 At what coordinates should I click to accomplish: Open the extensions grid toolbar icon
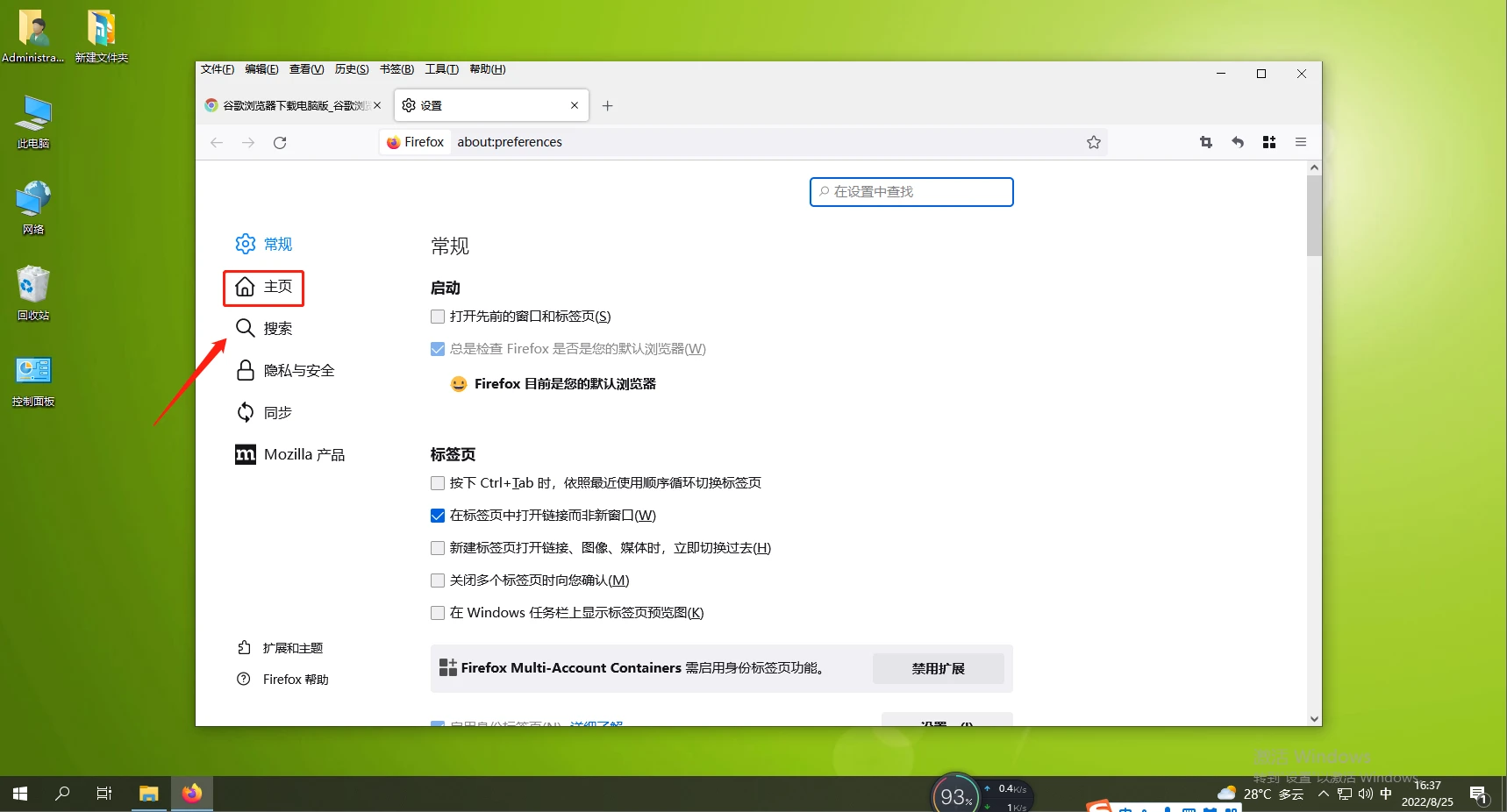tap(1269, 142)
